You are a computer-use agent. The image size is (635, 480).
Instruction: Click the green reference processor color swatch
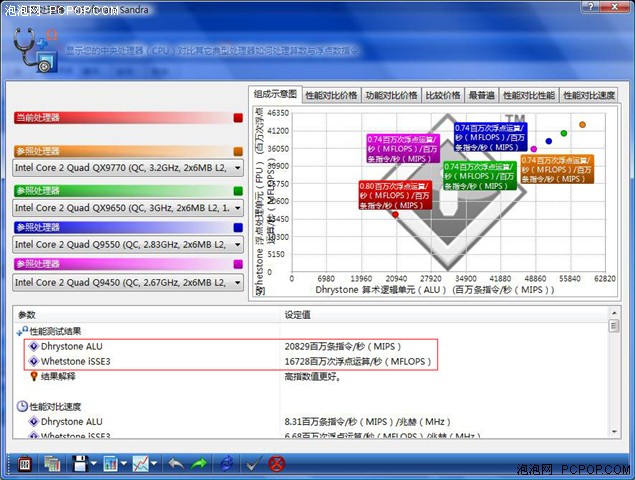coord(238,191)
